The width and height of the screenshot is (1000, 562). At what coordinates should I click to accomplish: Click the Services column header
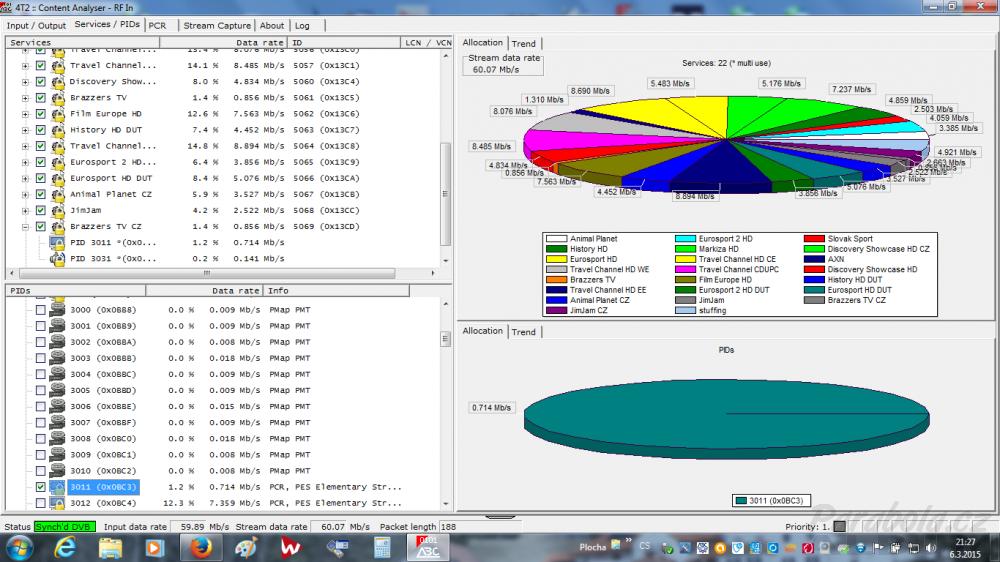82,42
